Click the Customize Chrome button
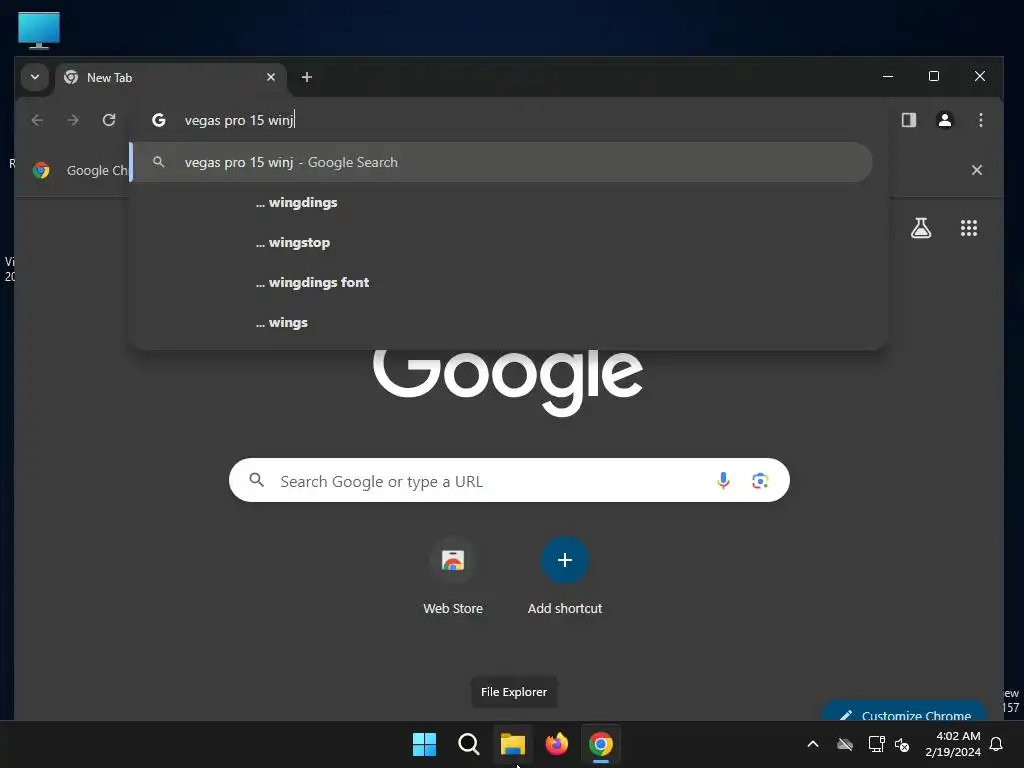Screen dimensions: 1024x768 (x=904, y=712)
